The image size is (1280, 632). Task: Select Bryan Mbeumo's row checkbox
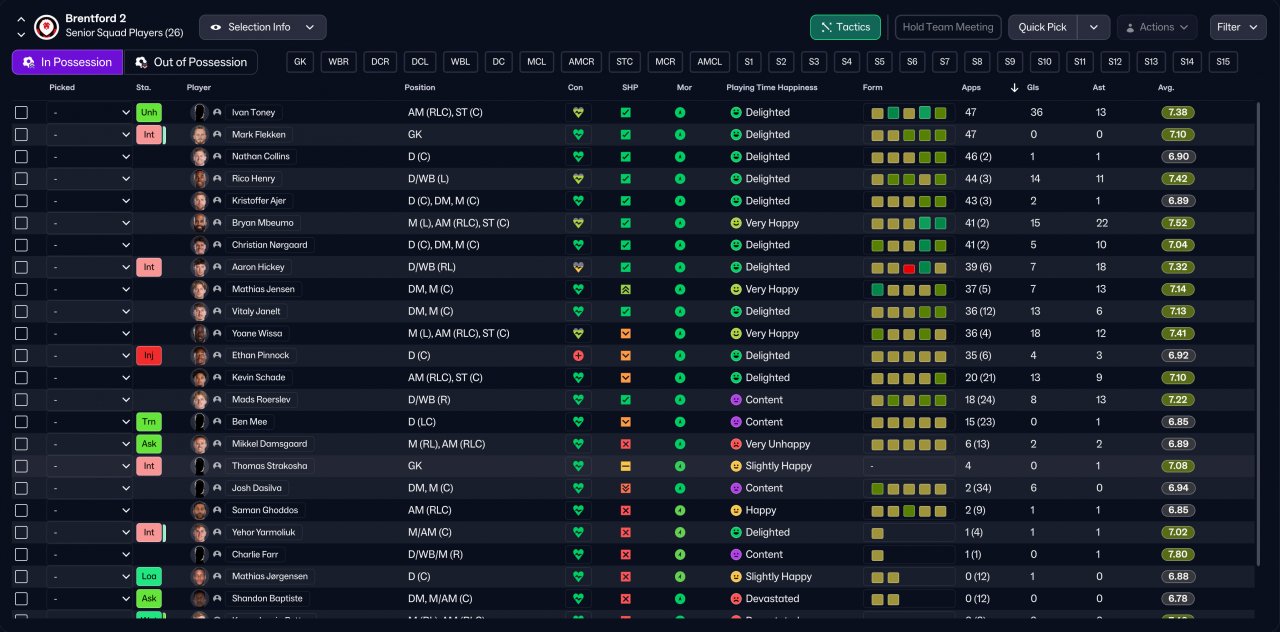point(21,223)
